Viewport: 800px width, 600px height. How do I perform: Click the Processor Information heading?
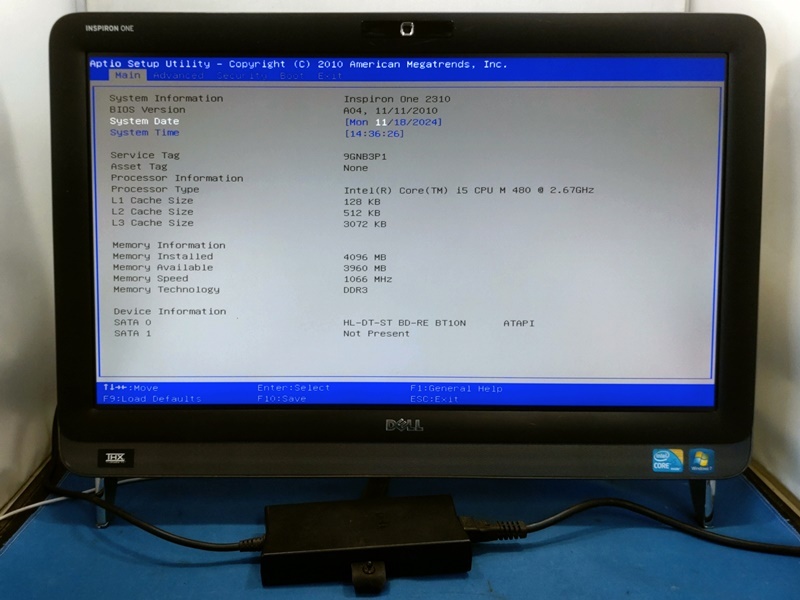177,178
